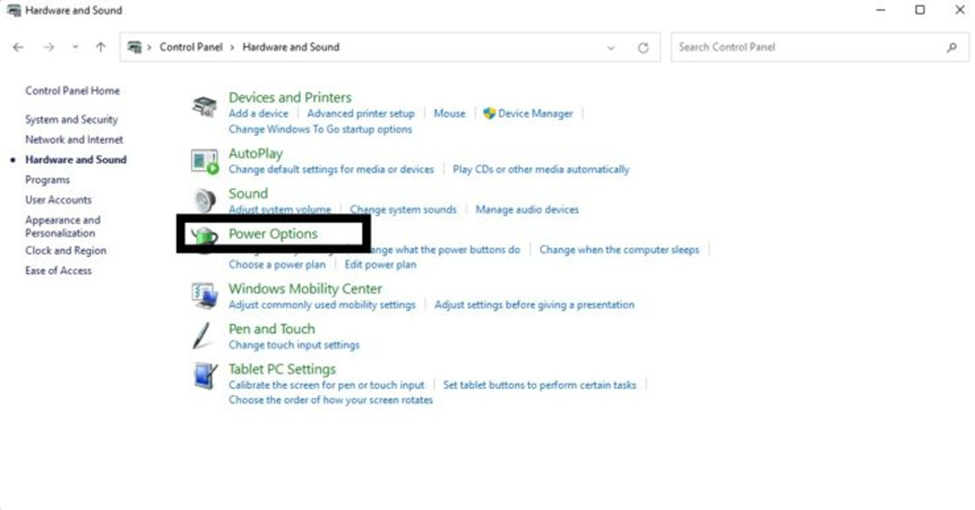Click the Sound speaker icon
This screenshot has width=975, height=510.
(205, 201)
